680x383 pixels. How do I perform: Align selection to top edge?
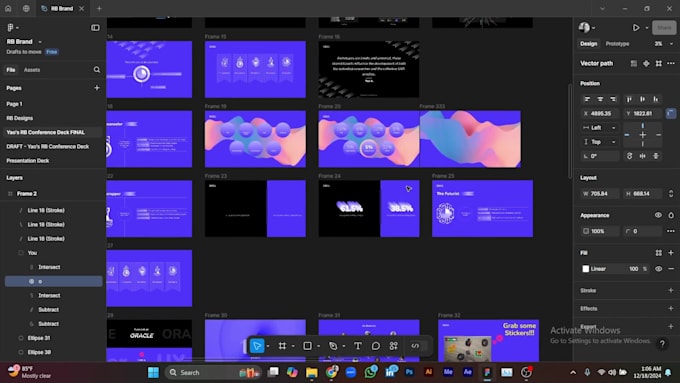point(629,99)
